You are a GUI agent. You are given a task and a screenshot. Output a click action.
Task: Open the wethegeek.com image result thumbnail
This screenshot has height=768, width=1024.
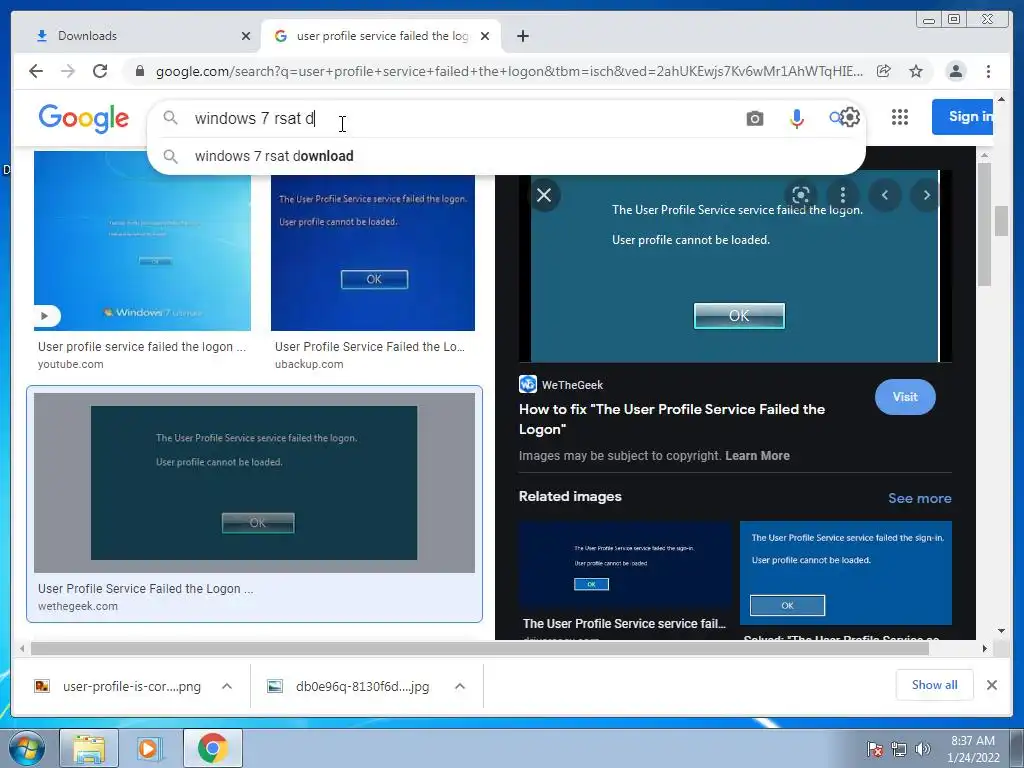254,483
